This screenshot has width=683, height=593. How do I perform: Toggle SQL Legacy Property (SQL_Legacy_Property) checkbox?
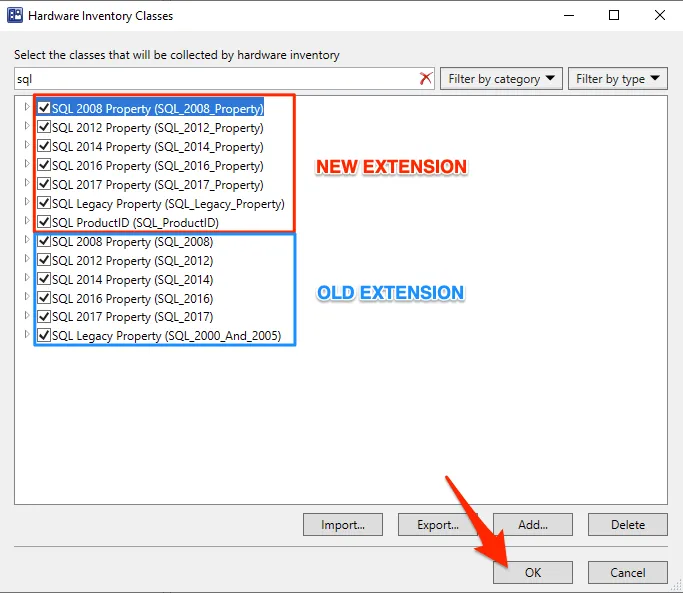pyautogui.click(x=44, y=203)
